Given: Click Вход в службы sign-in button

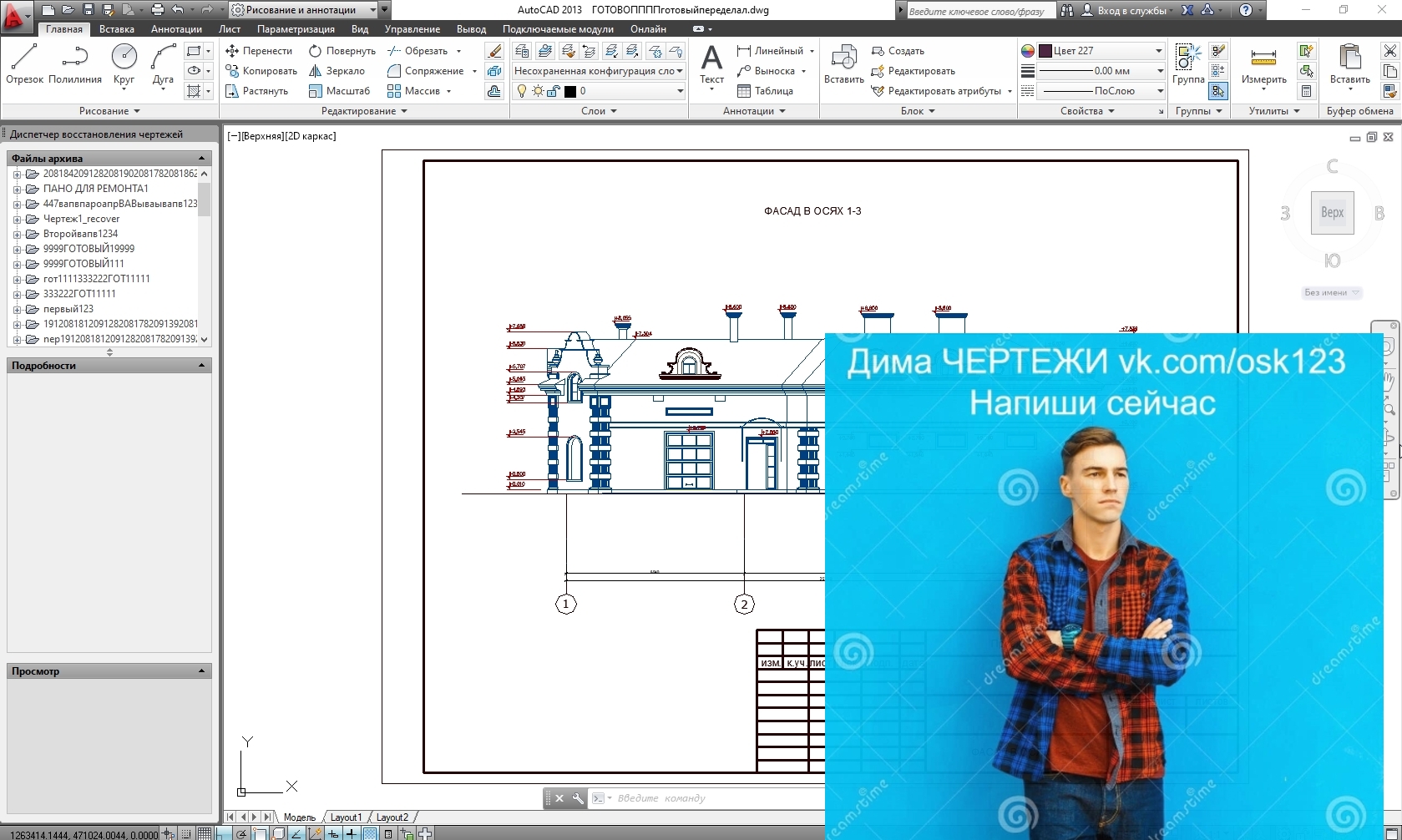Looking at the screenshot, I should pos(1126,10).
